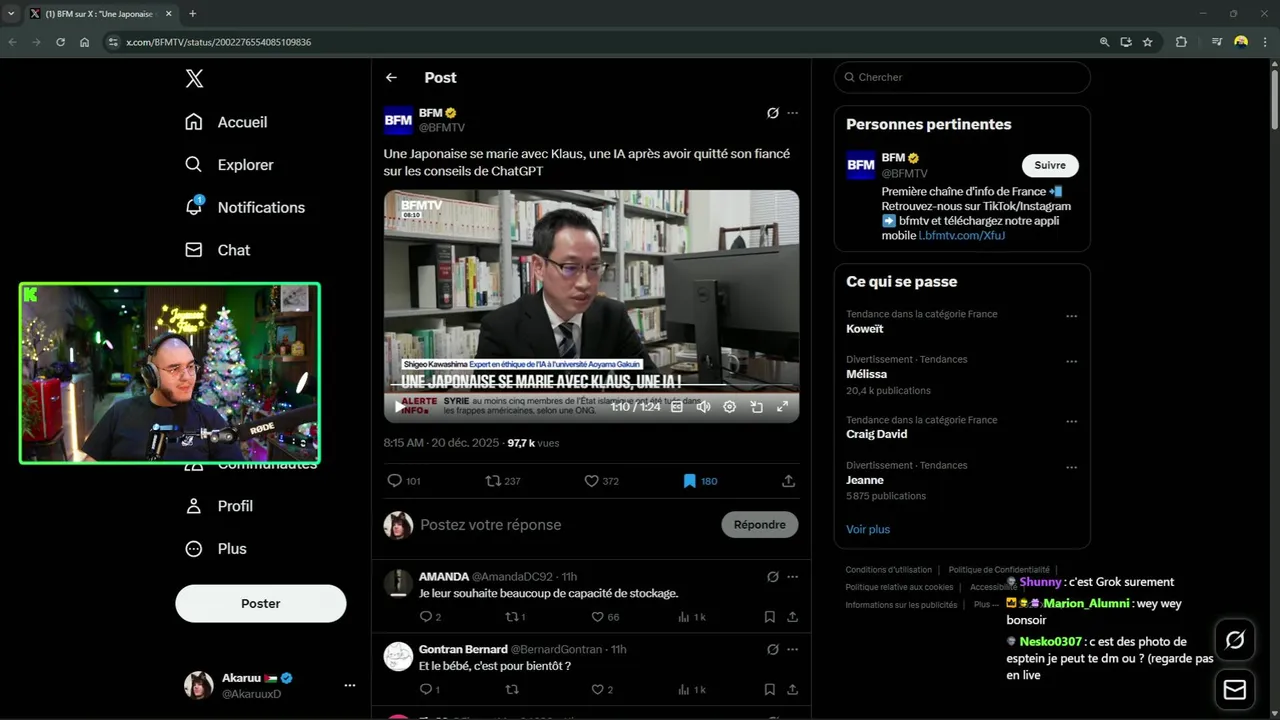This screenshot has height=720, width=1280.
Task: Open Koweït trend
Action: (x=865, y=329)
